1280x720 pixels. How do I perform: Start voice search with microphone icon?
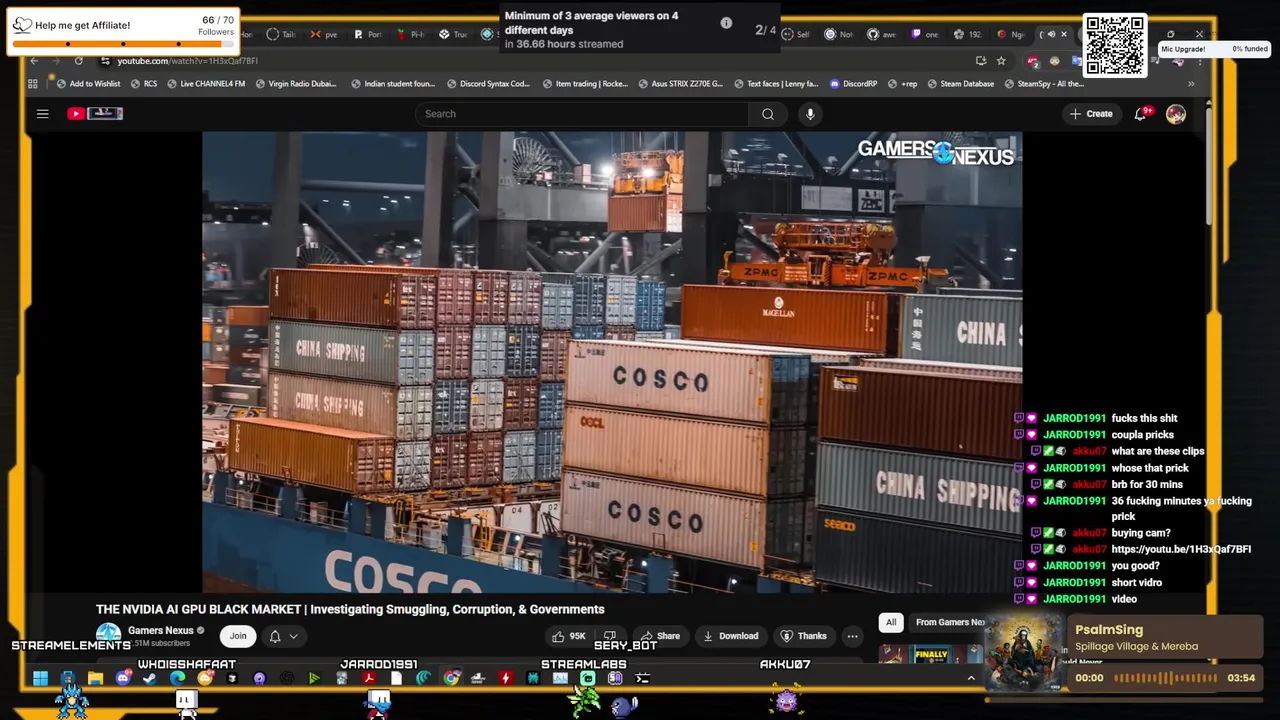coord(810,114)
